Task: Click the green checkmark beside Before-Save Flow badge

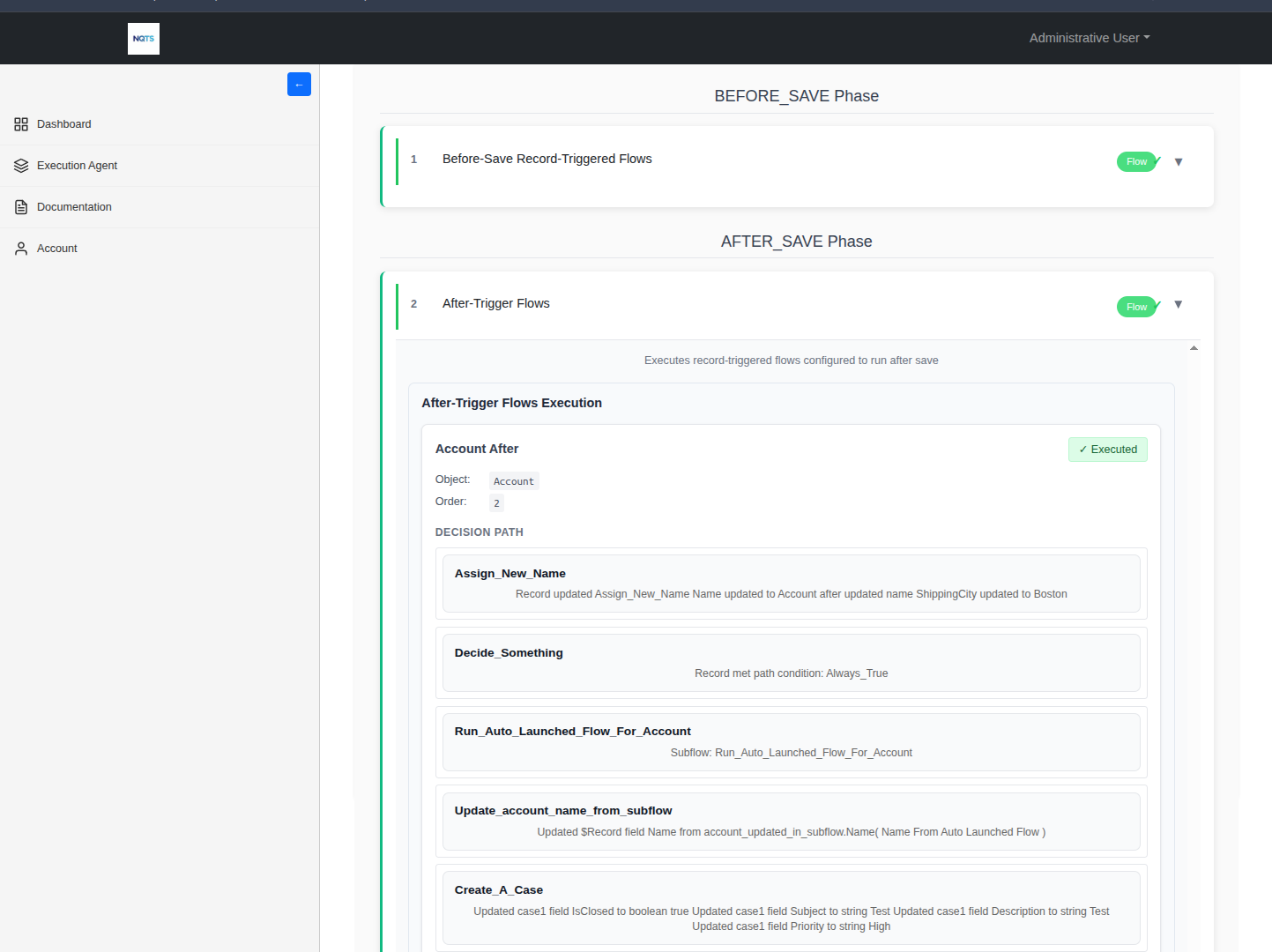Action: tap(1157, 161)
